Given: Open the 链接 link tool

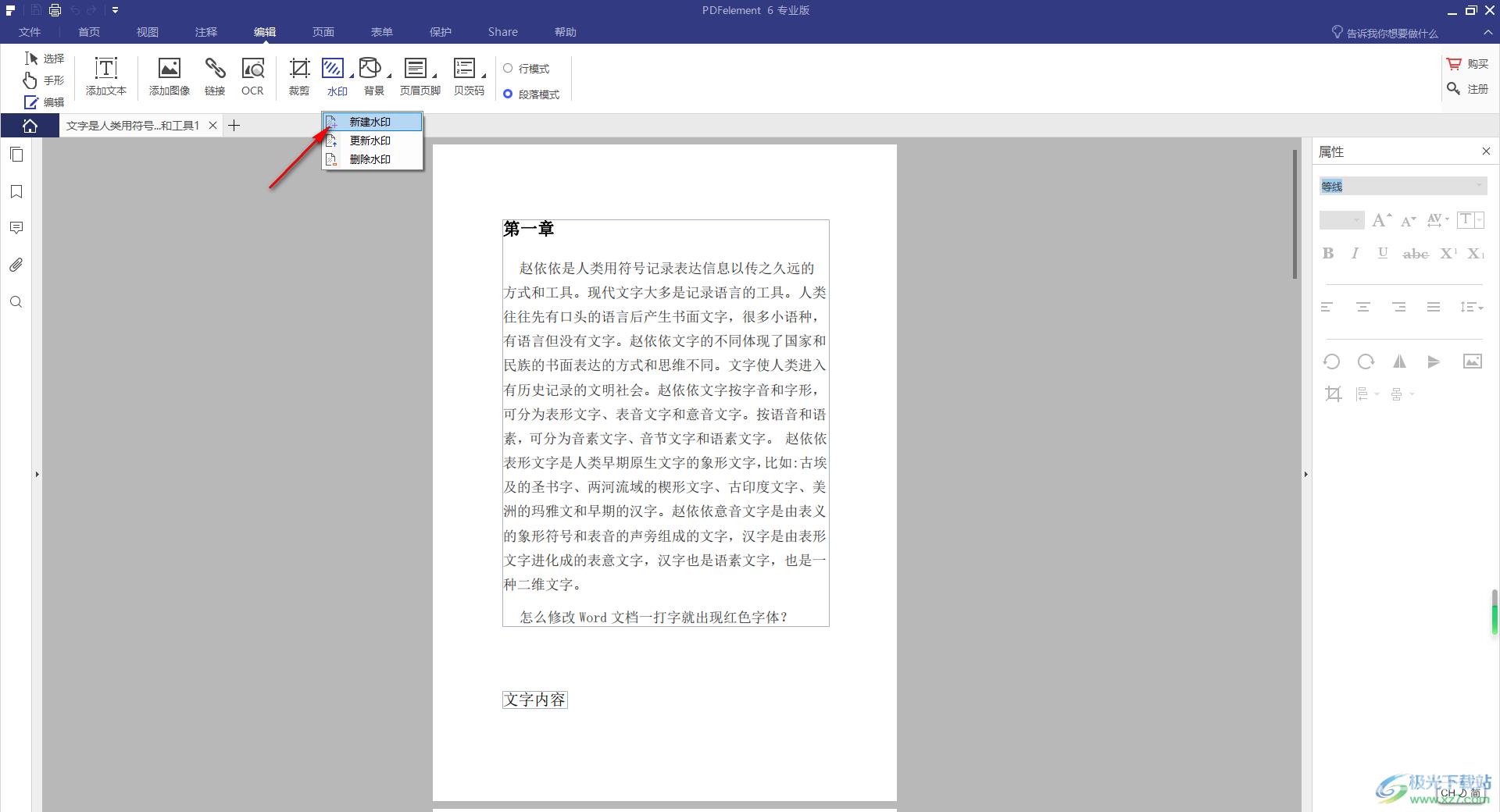Looking at the screenshot, I should pyautogui.click(x=215, y=77).
